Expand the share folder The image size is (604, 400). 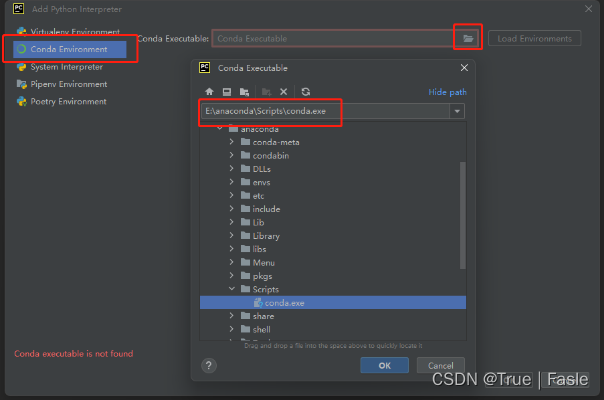(231, 316)
